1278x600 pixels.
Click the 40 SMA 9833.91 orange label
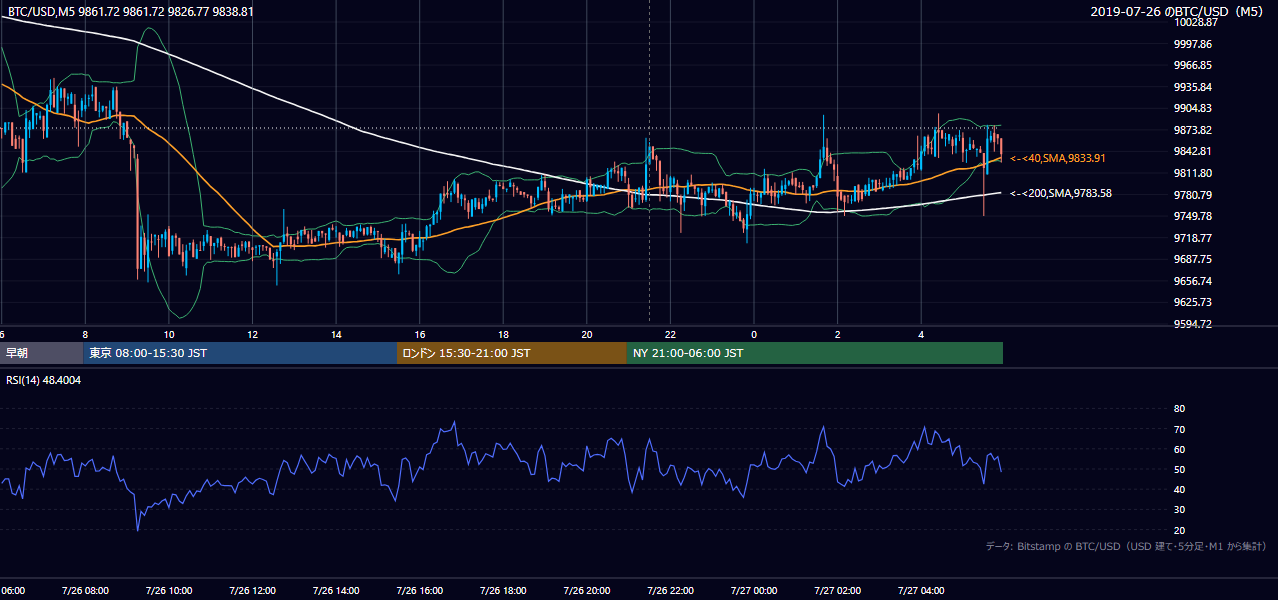tap(1058, 158)
